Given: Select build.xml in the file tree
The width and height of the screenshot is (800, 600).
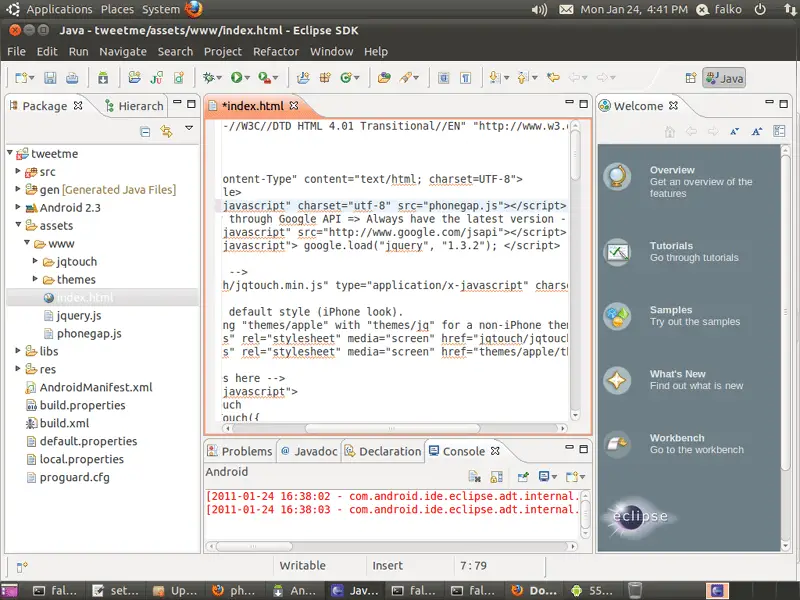Looking at the screenshot, I should click(58, 423).
